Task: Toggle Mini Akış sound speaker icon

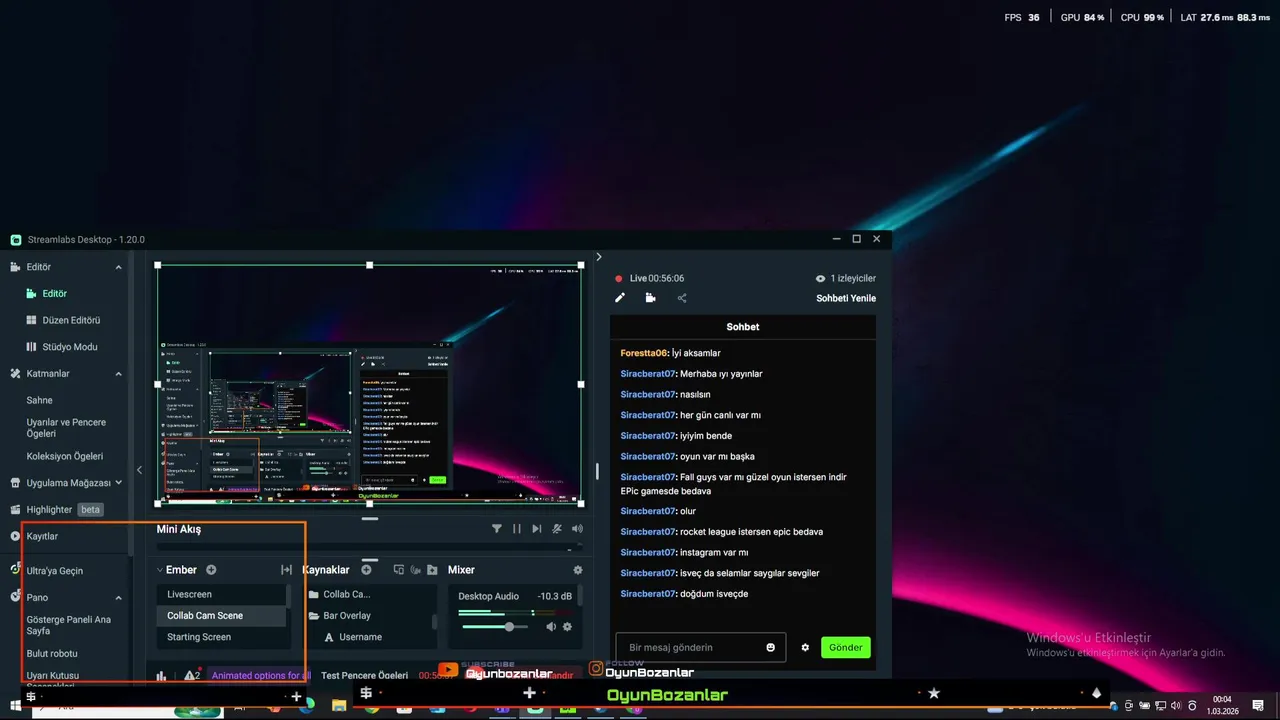Action: point(577,529)
